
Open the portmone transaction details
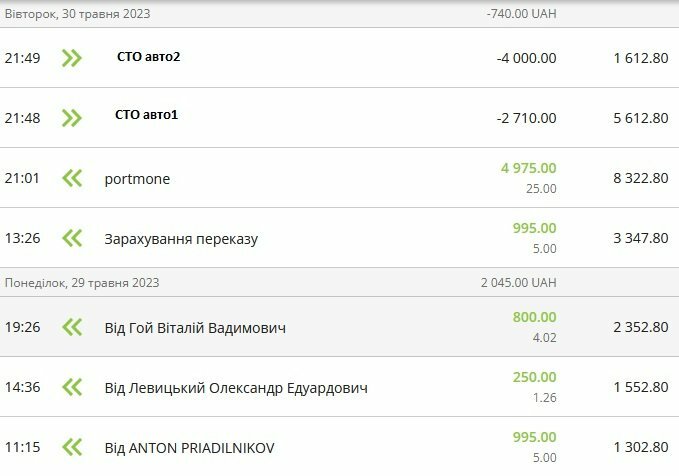[x=137, y=179]
